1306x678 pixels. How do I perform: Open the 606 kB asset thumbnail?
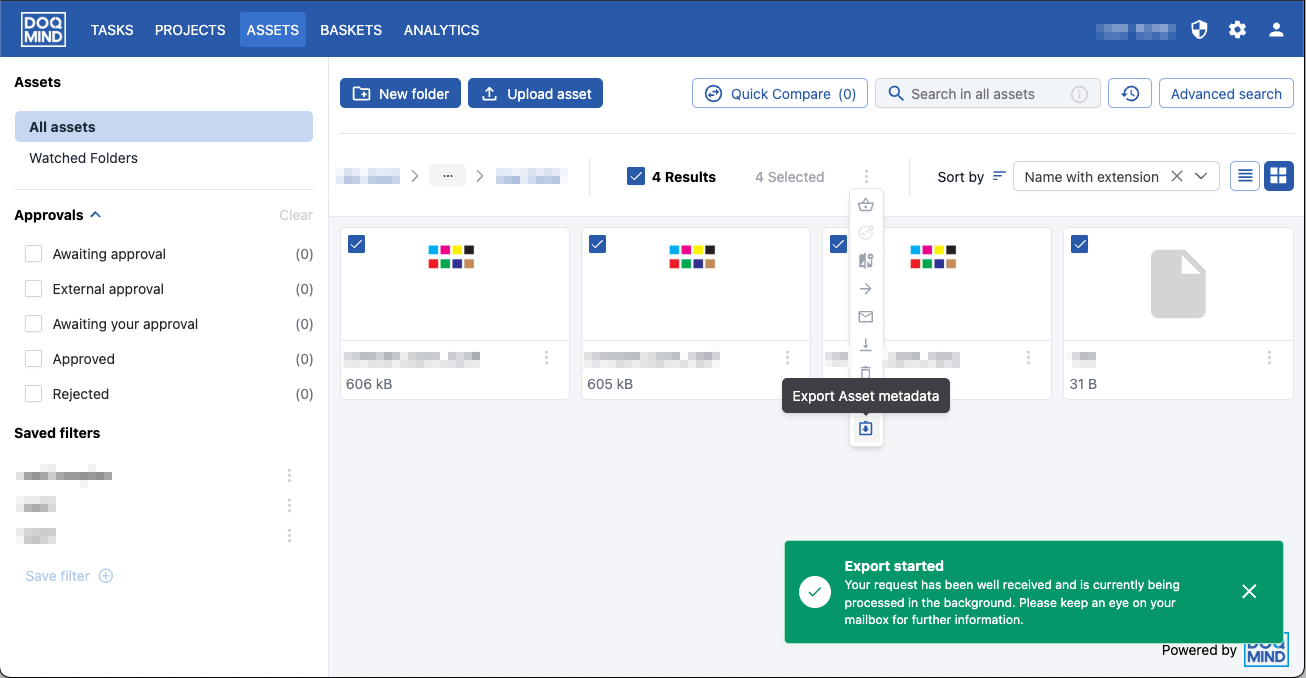(455, 284)
